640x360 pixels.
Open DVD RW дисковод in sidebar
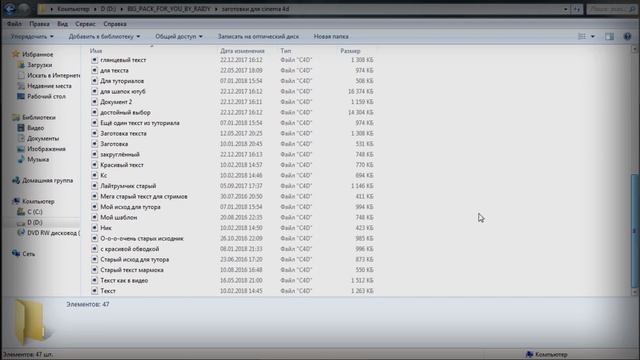[49, 233]
